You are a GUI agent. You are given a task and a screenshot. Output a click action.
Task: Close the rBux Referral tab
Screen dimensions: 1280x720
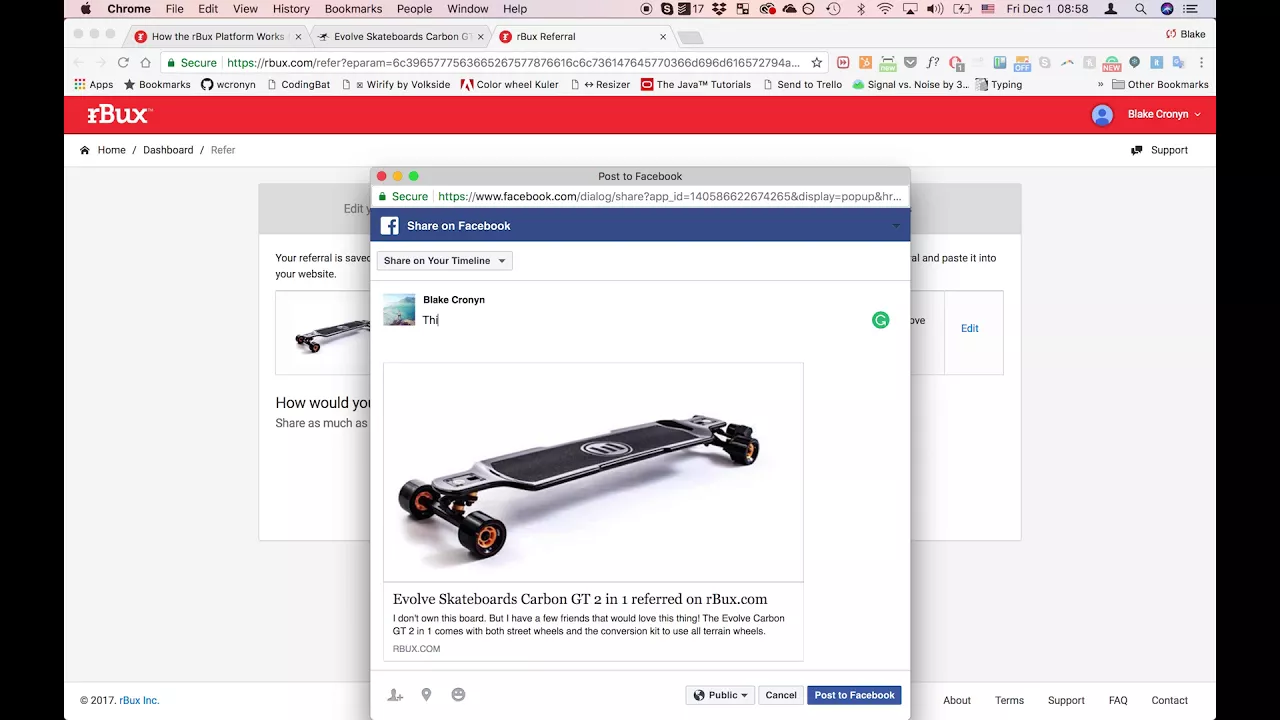(x=663, y=37)
